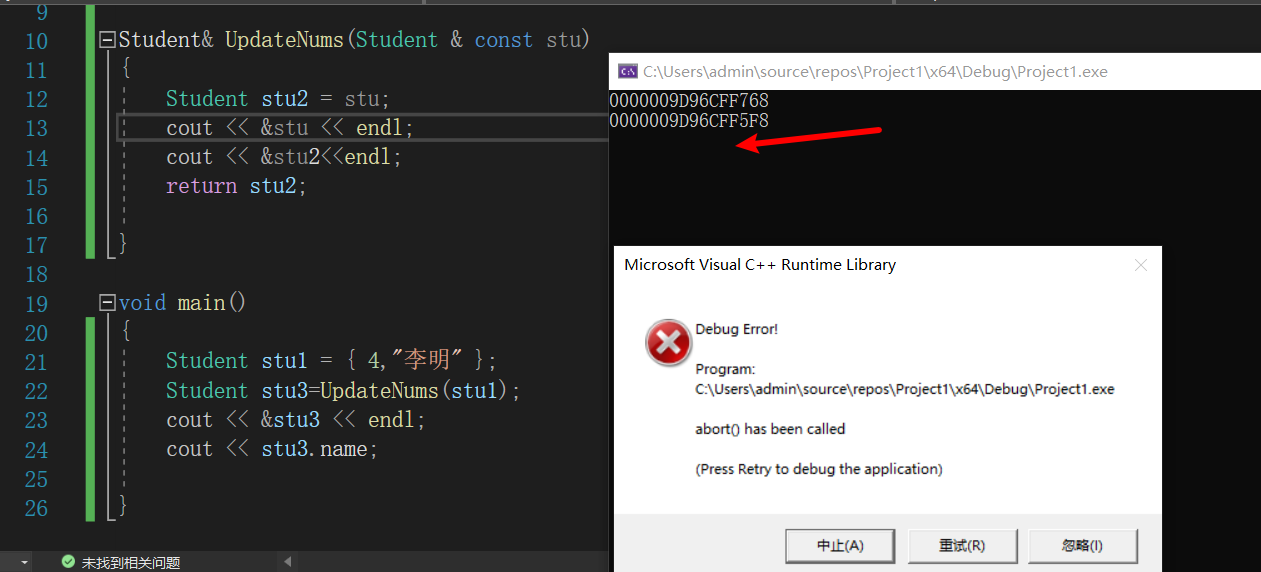Click console output 0000009D96CFF5F8

(689, 121)
